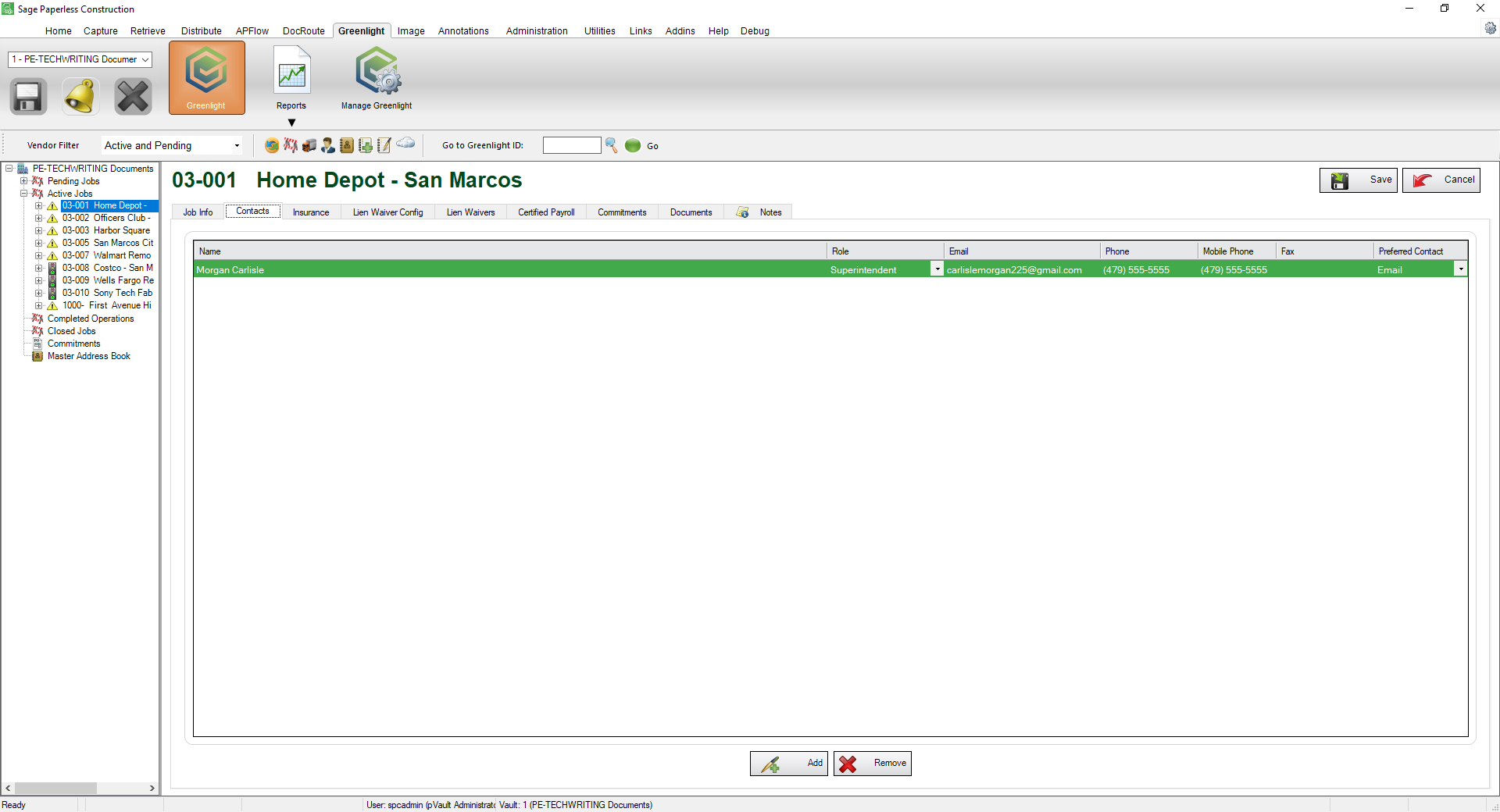Select the Closed Jobs tree item
Screen dimensions: 1500x812
[71, 331]
